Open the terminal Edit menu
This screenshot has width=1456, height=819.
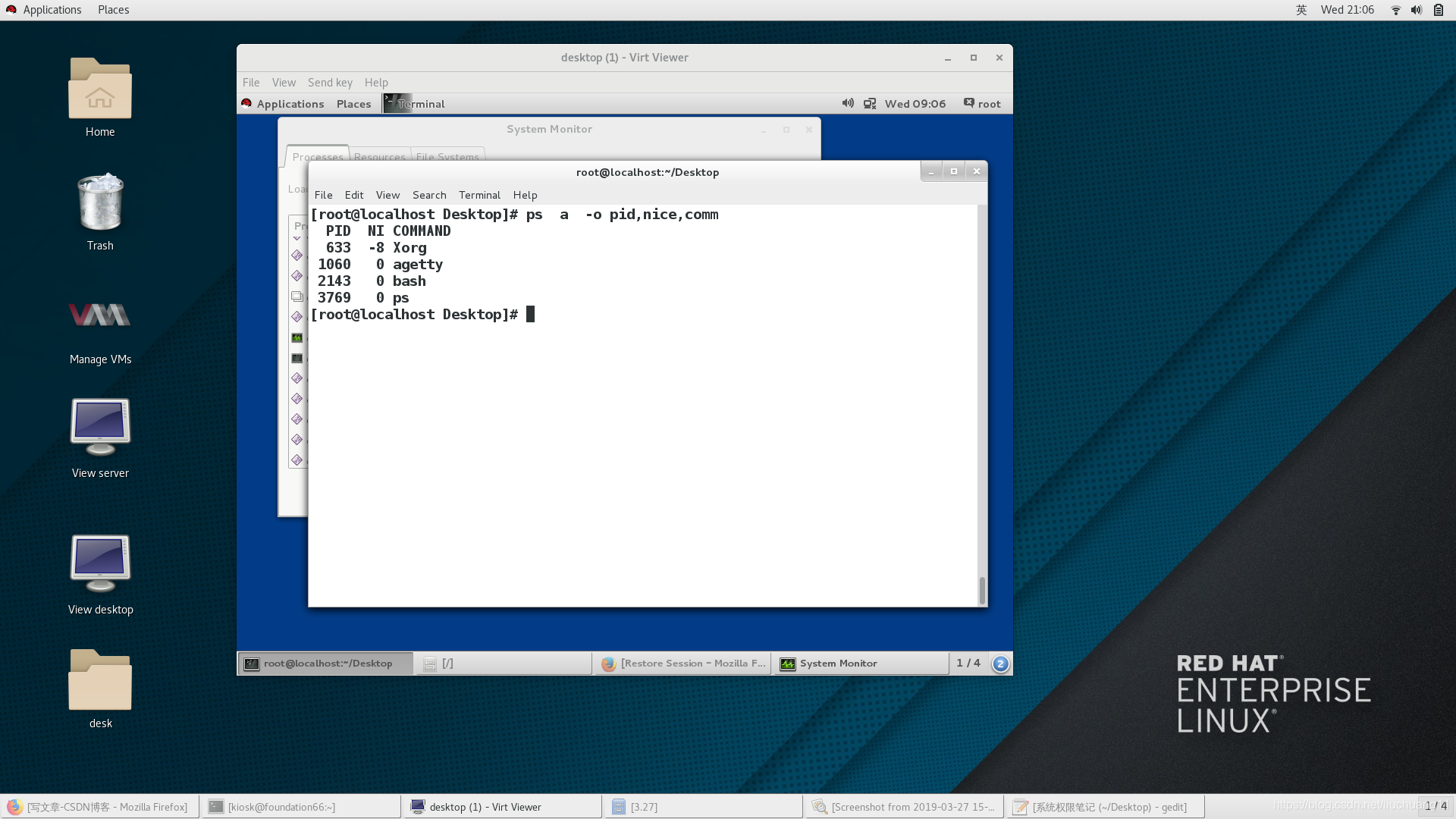(x=354, y=195)
